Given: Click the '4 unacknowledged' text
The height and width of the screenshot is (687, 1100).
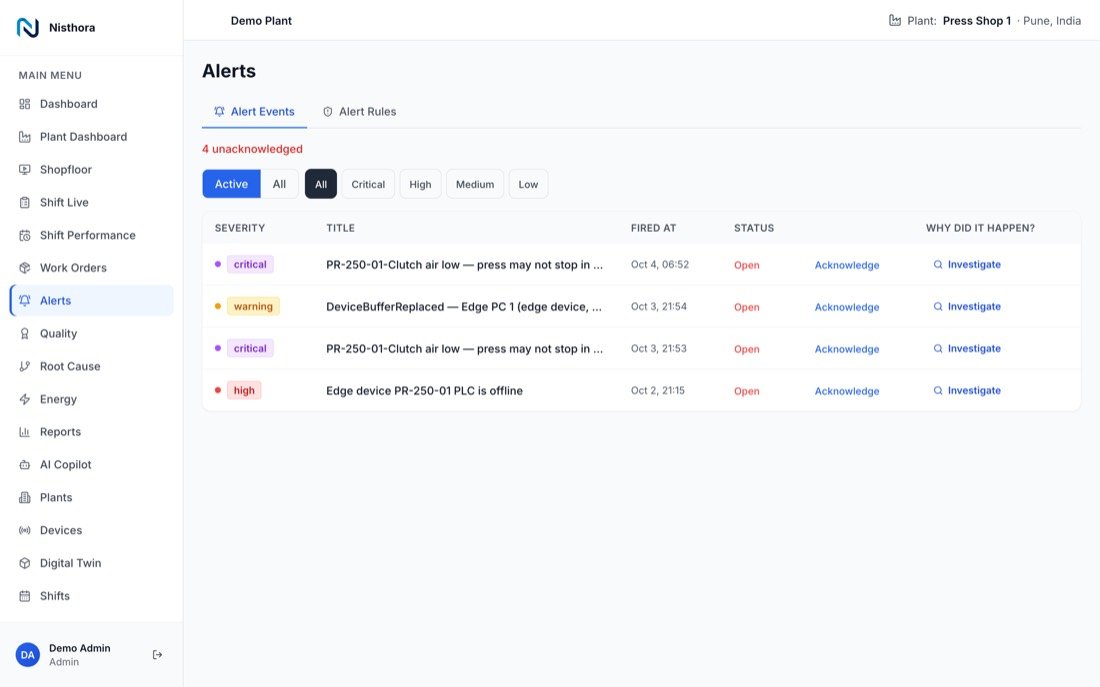Looking at the screenshot, I should tap(253, 149).
